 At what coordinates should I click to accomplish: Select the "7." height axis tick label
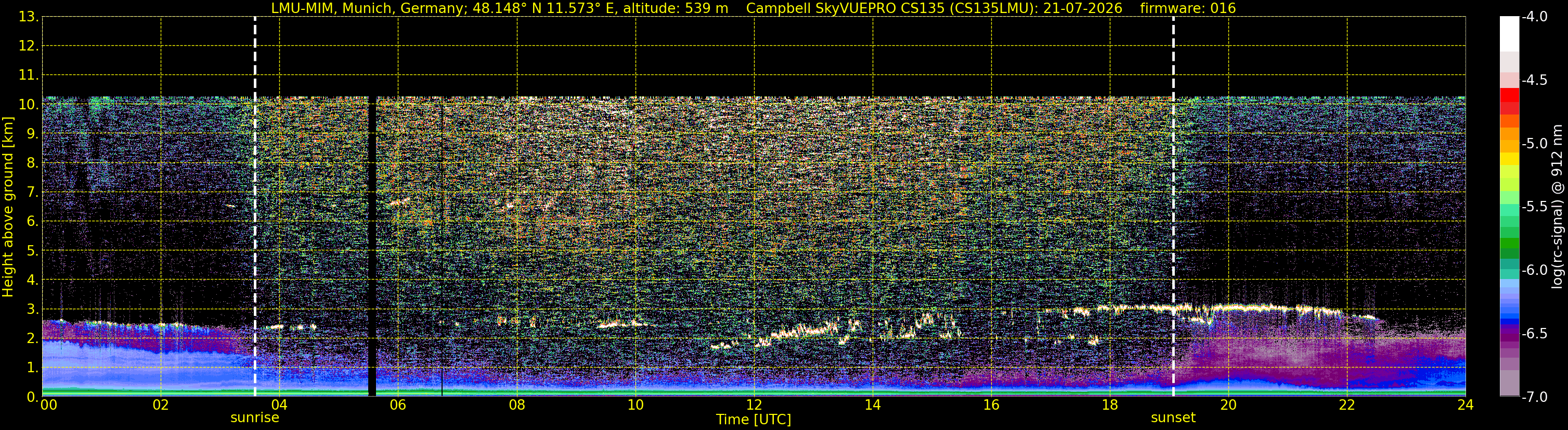pyautogui.click(x=32, y=193)
